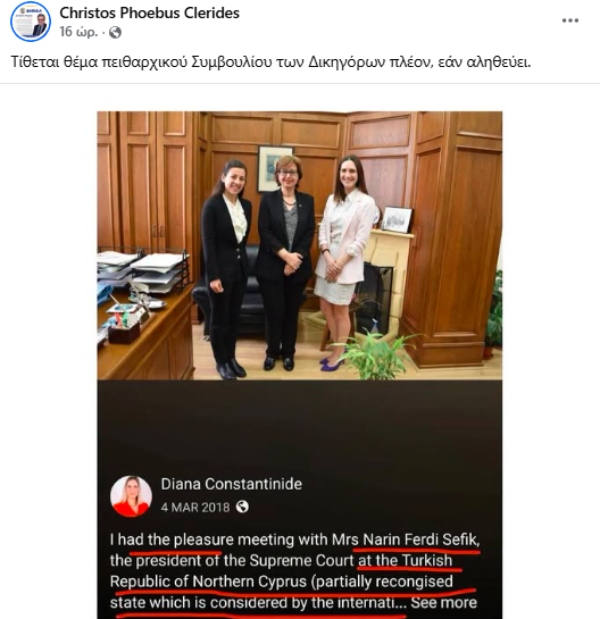Click Diana Constantinide's round profile avatar
The width and height of the screenshot is (600, 619).
click(131, 496)
